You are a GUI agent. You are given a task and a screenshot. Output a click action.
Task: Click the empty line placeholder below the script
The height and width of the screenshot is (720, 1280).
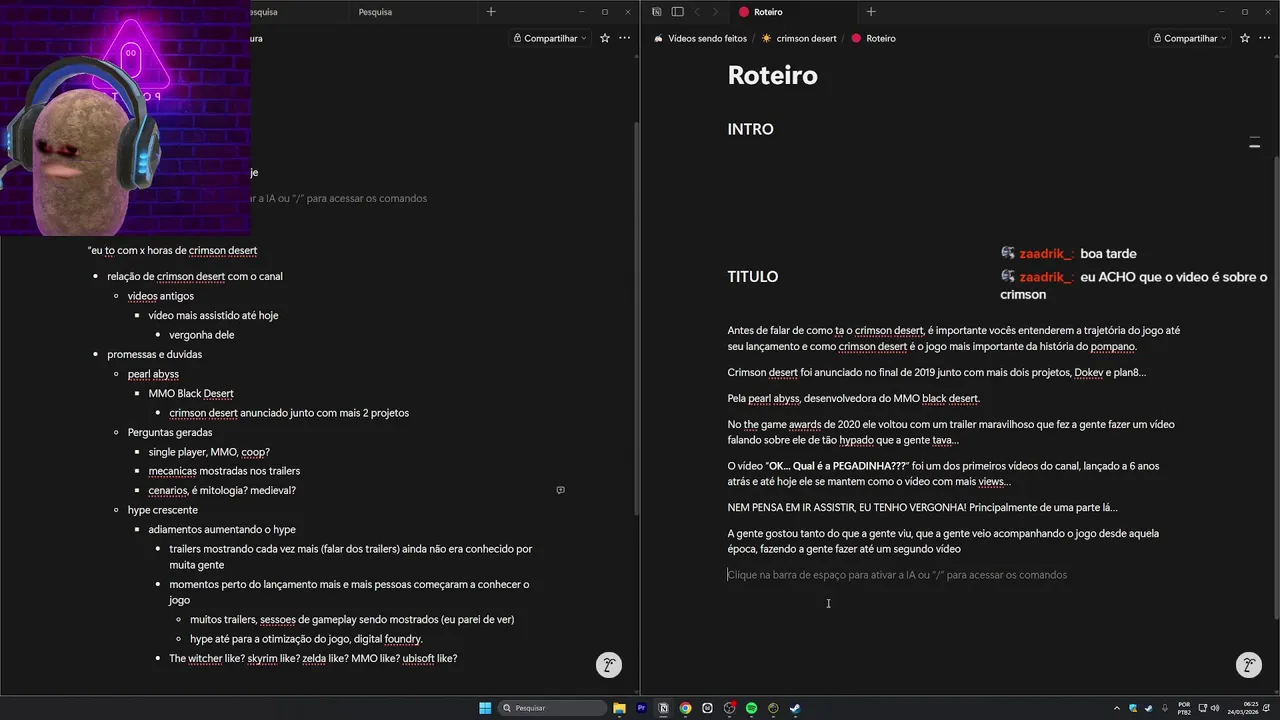tap(897, 575)
